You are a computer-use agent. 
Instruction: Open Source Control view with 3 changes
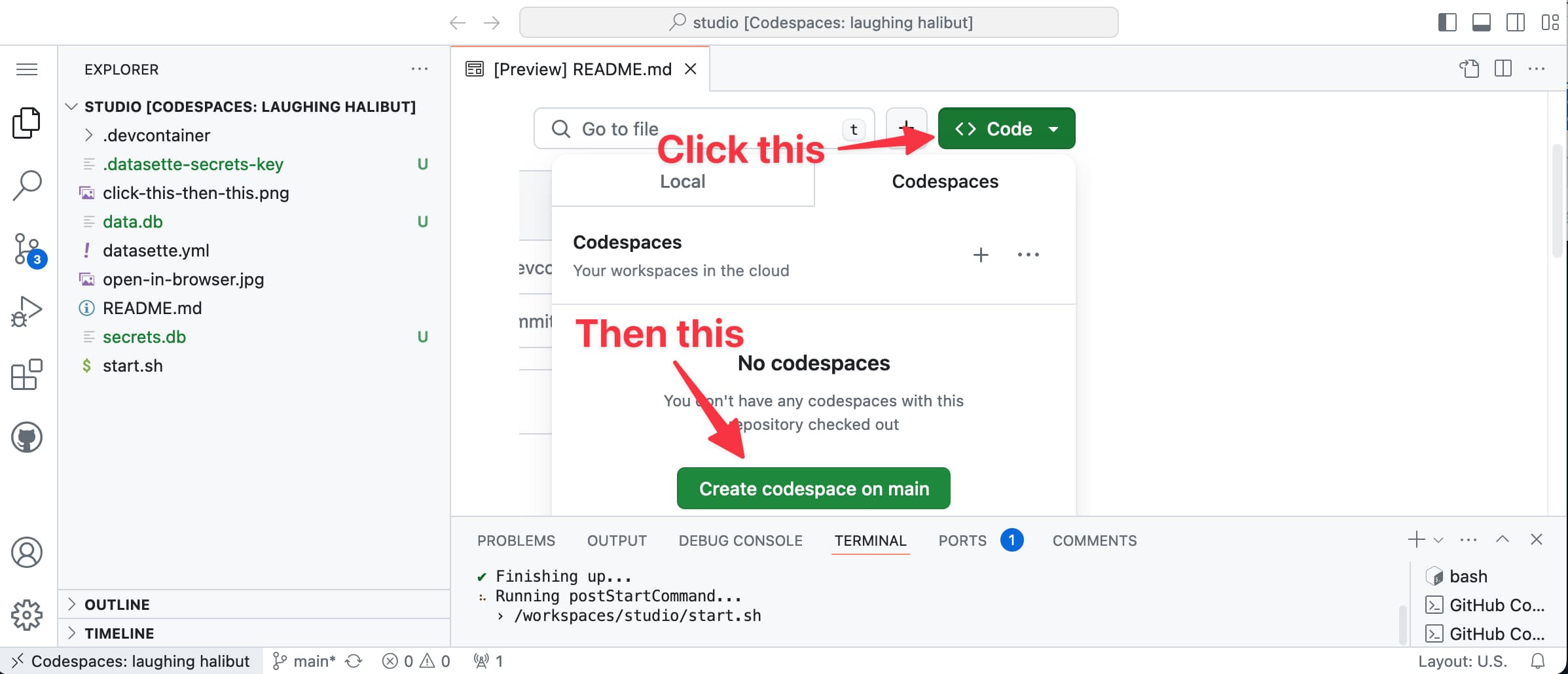tap(29, 250)
